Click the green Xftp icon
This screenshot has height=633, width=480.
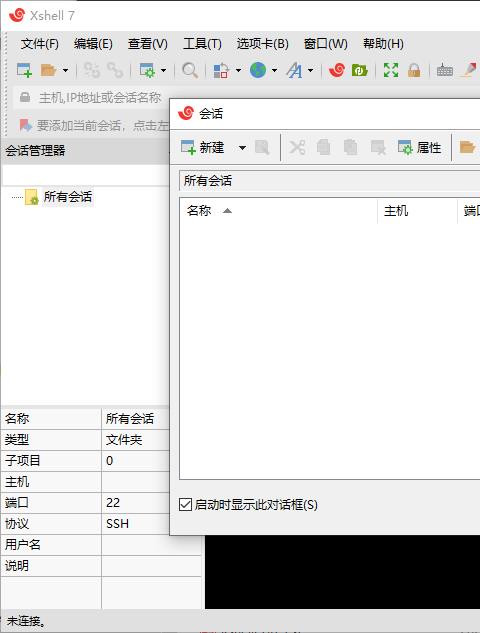click(x=359, y=70)
